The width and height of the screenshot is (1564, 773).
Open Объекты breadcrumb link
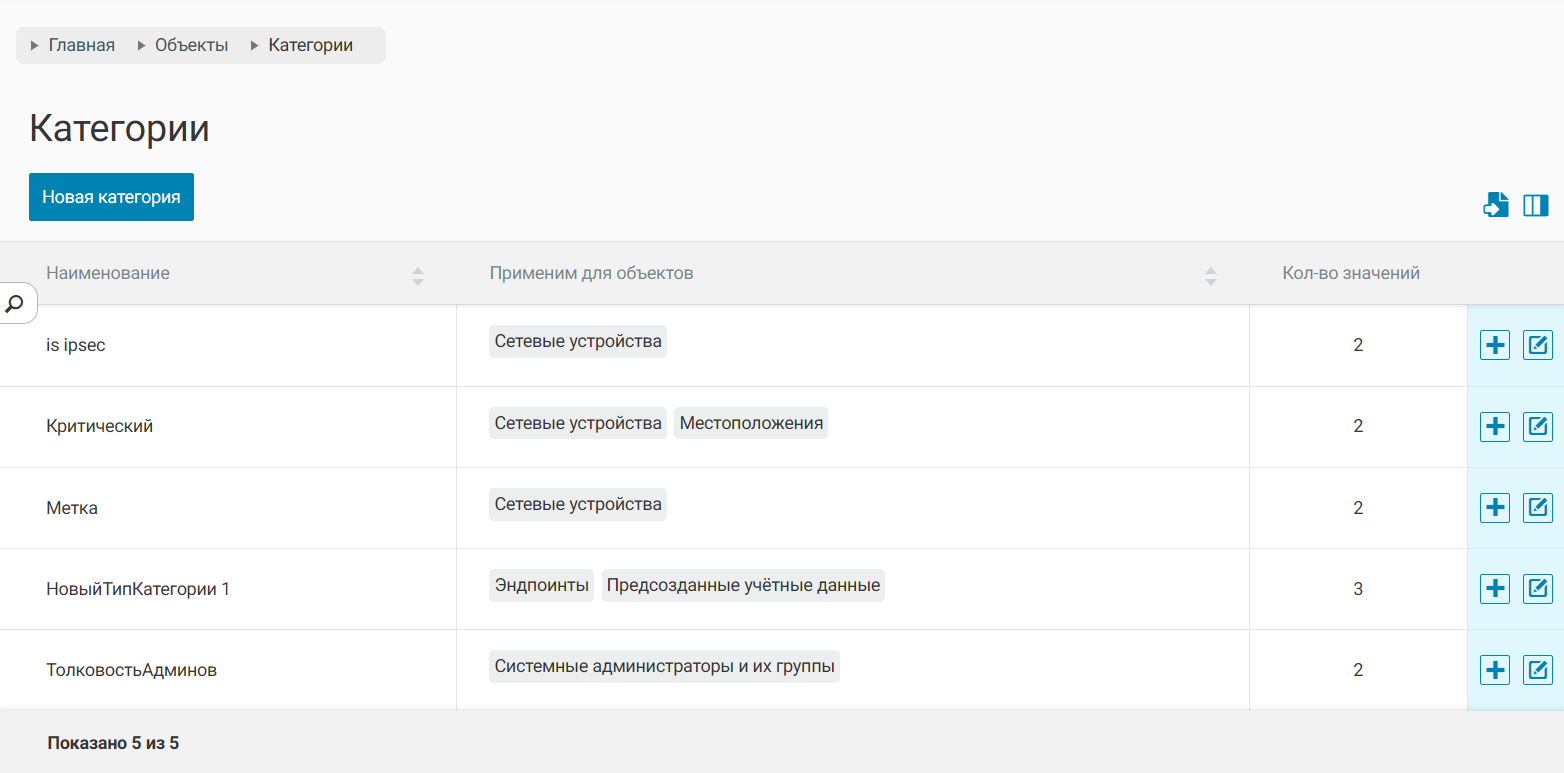click(191, 45)
